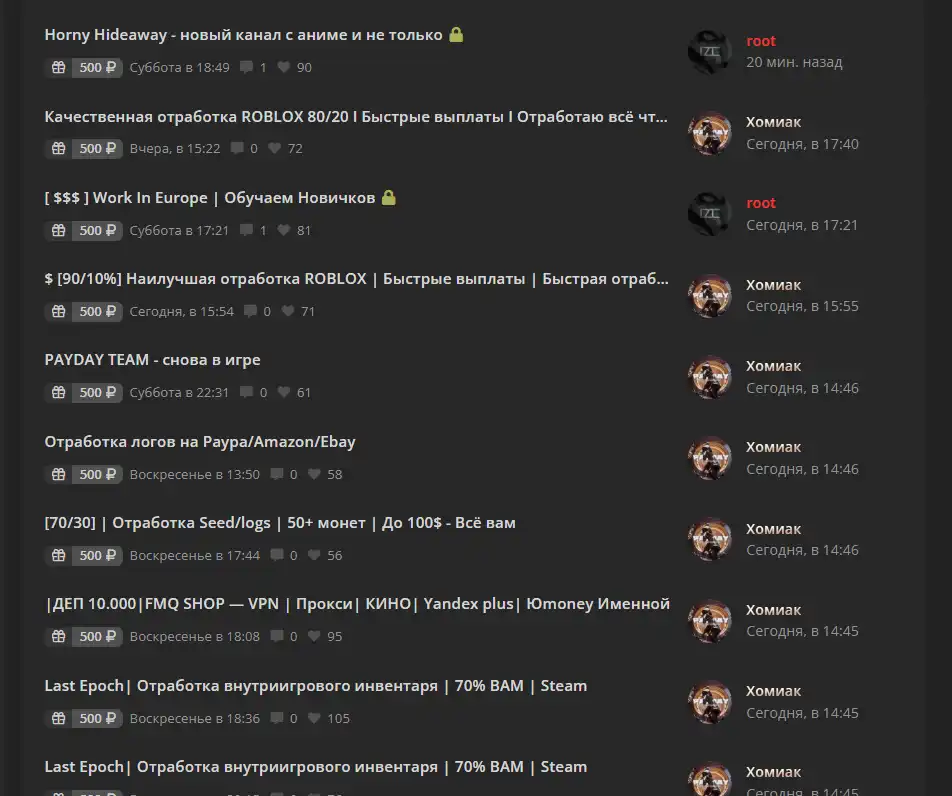
Task: Click the heart icon with 105 likes
Action: coord(314,718)
